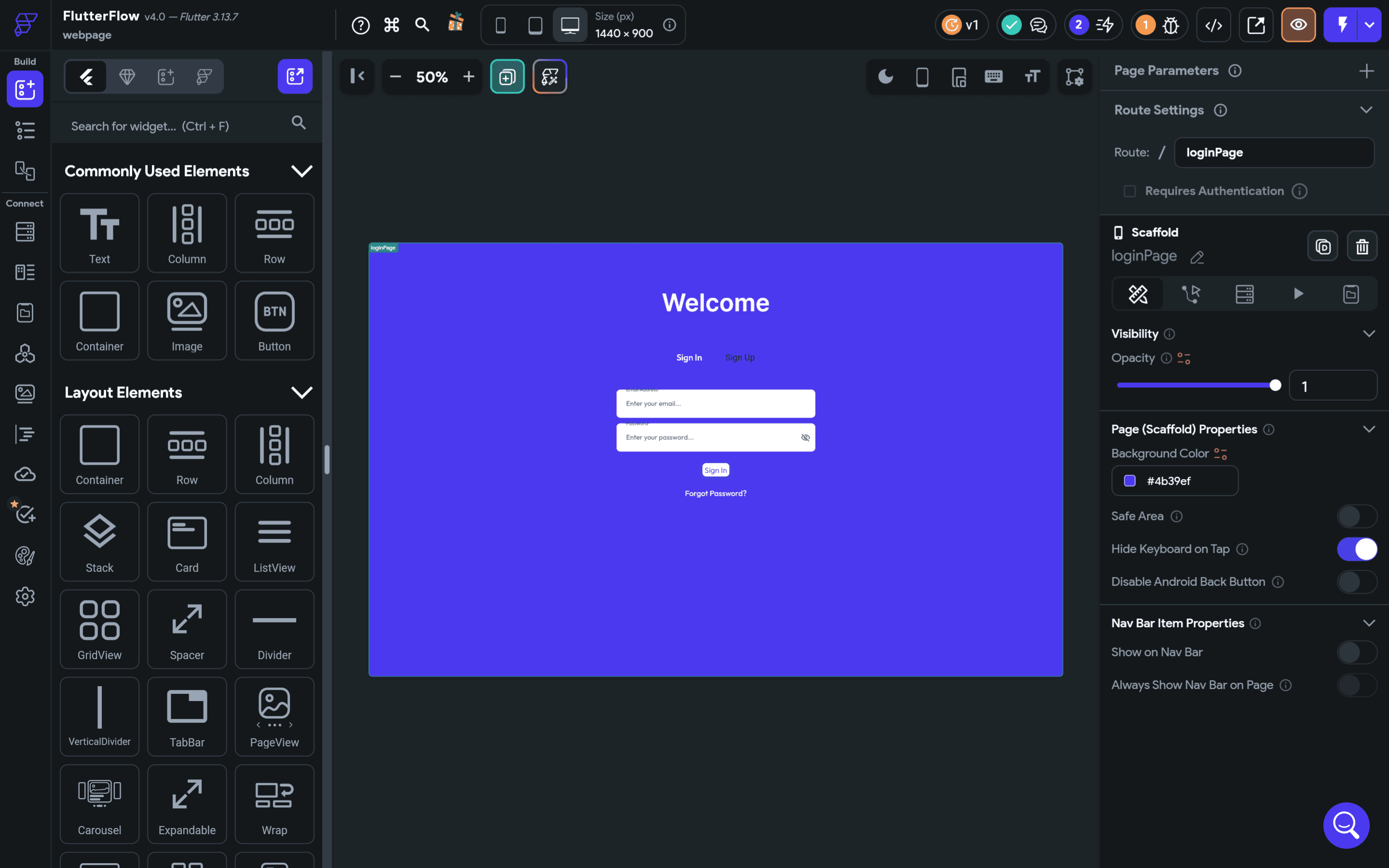This screenshot has width=1389, height=868.
Task: Add a Button widget
Action: (x=274, y=320)
